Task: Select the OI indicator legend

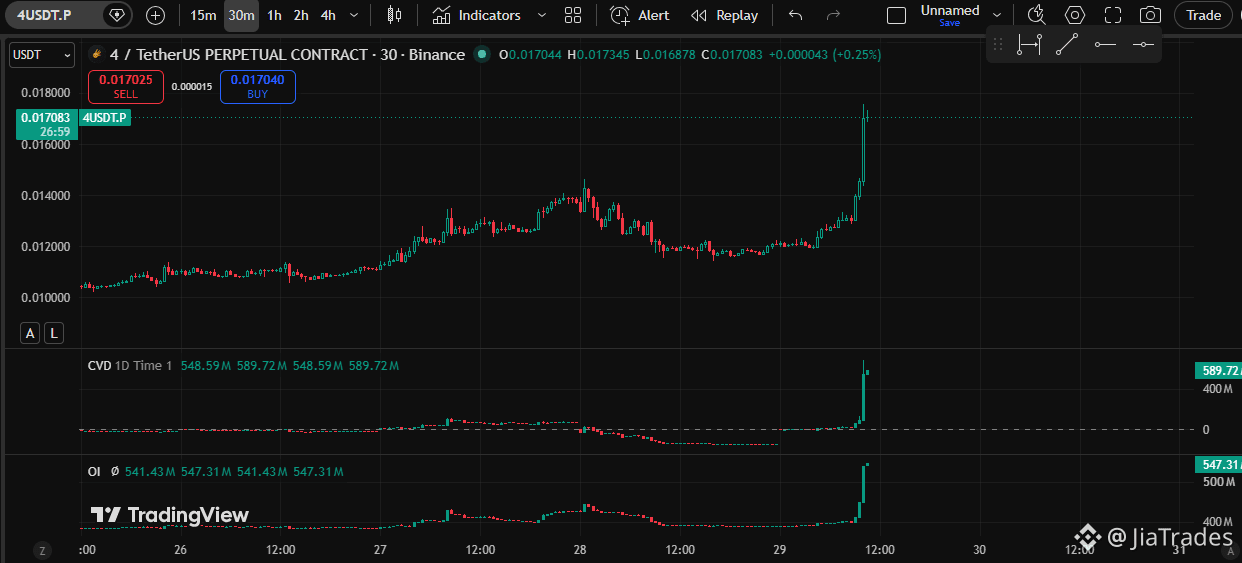Action: 94,471
